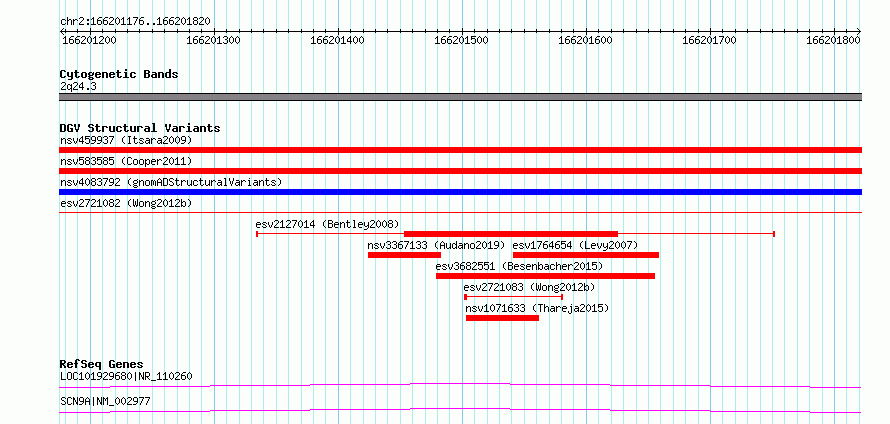Viewport: 890px width, 424px height.
Task: Click the SCN9A|NM_002977 gene label
Action: 105,401
